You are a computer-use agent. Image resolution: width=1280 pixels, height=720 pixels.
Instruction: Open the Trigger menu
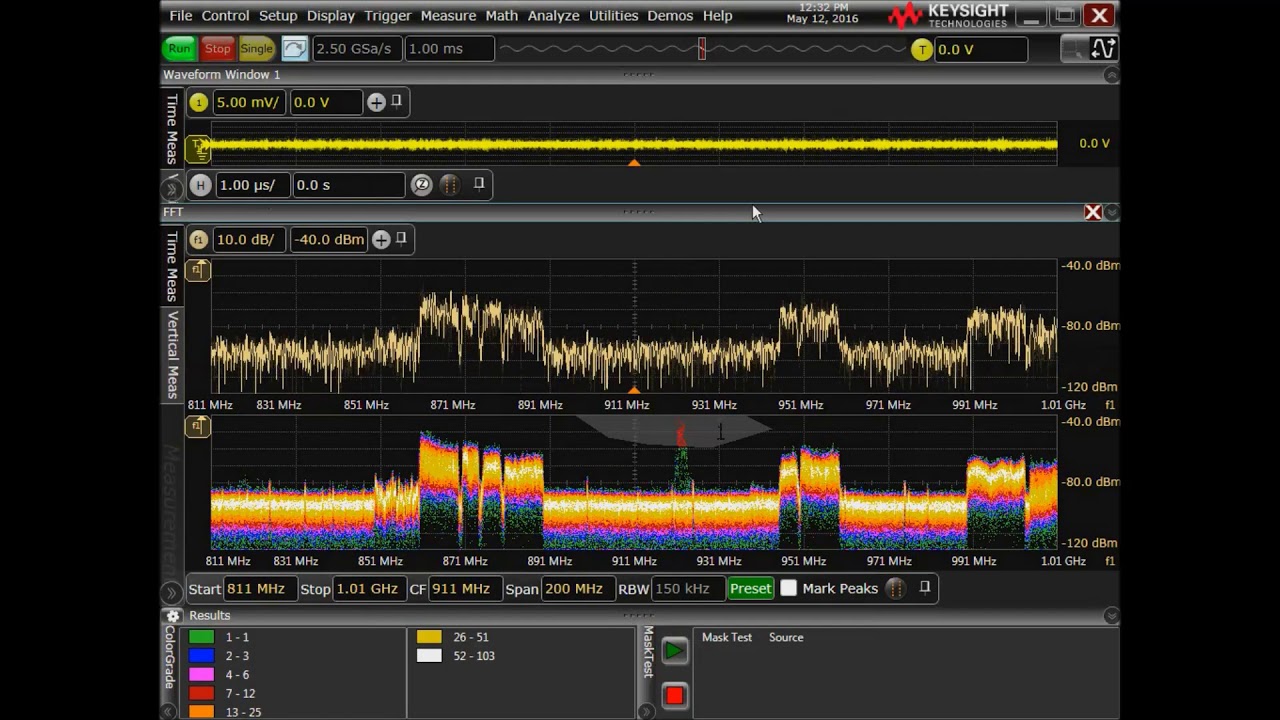[387, 16]
